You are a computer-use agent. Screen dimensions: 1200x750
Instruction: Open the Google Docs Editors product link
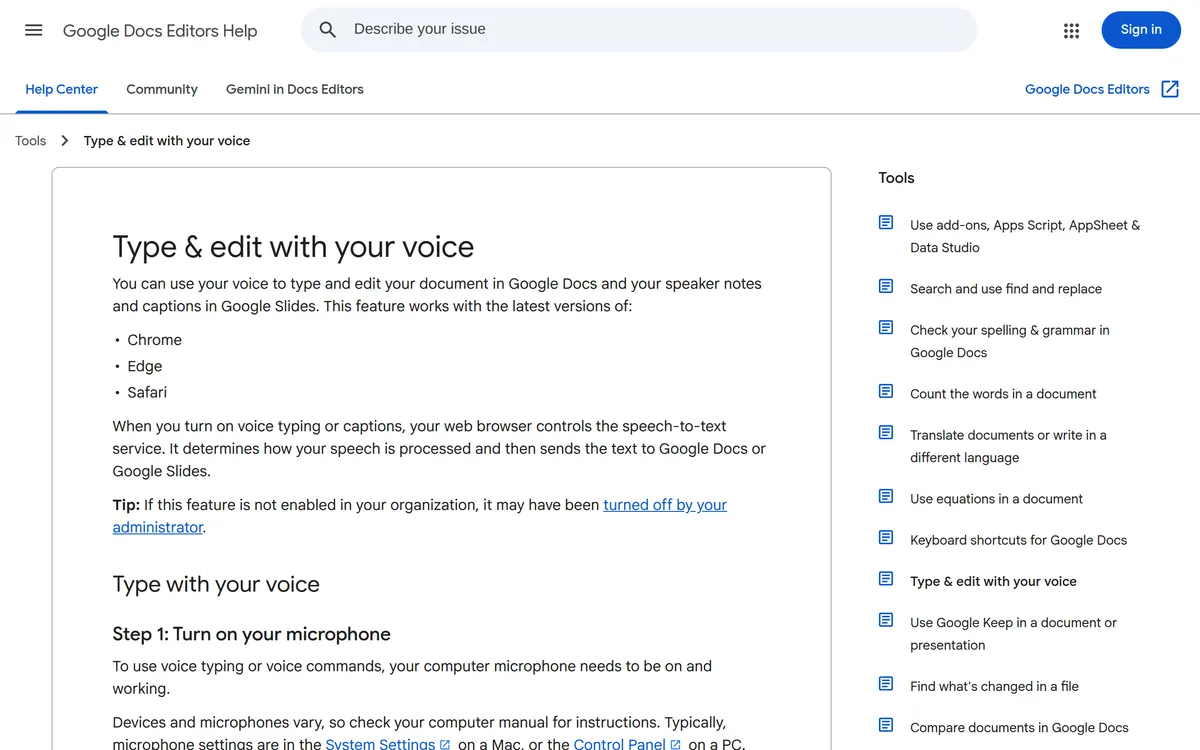click(x=1087, y=89)
